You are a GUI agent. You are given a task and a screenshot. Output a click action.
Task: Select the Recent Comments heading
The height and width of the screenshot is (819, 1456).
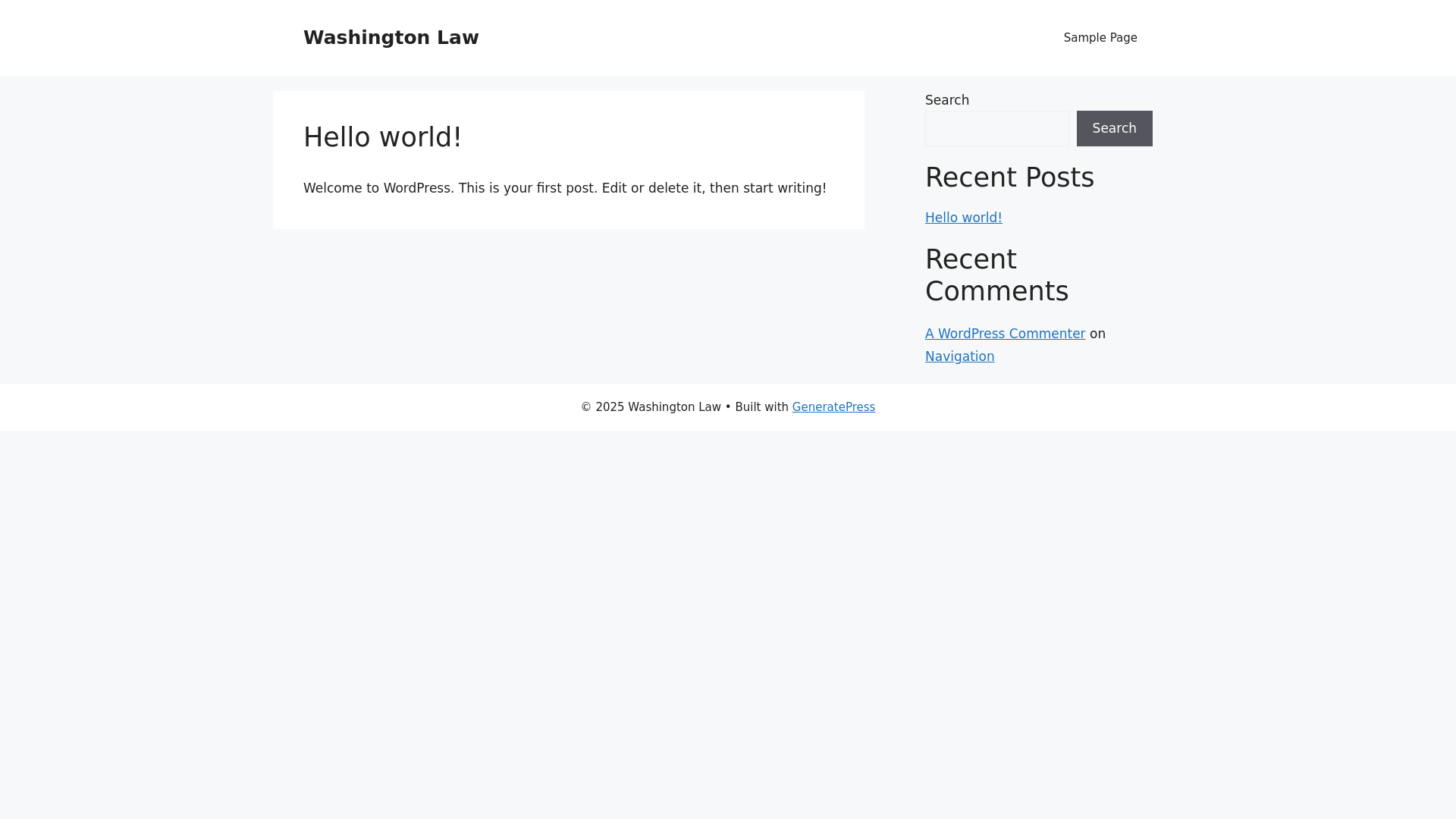tap(996, 275)
